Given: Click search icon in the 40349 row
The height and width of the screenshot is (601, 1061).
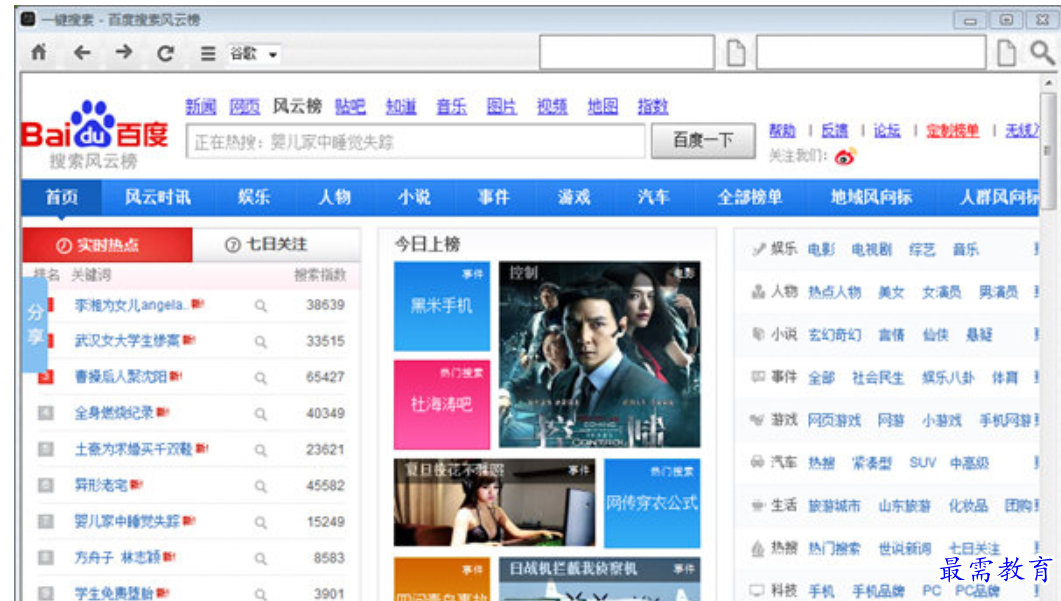Looking at the screenshot, I should pyautogui.click(x=261, y=414).
